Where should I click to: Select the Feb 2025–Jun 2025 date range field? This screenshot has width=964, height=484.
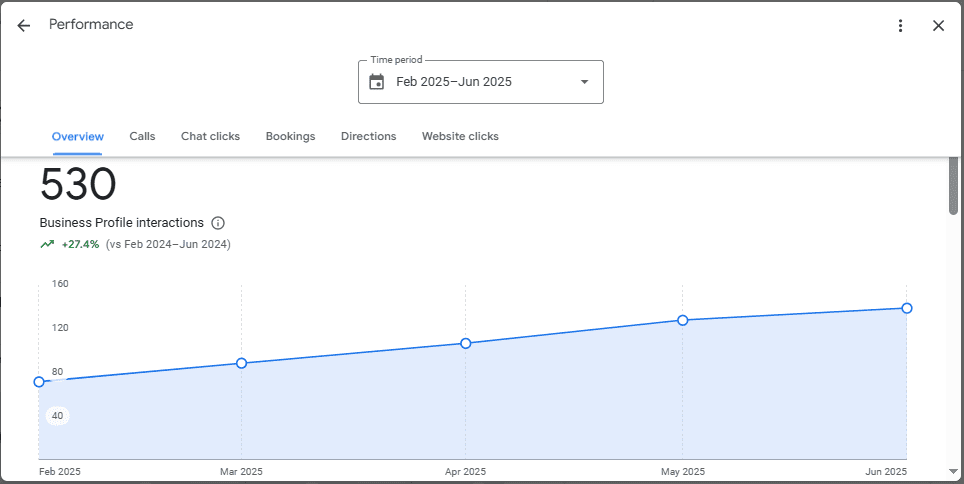click(470, 82)
